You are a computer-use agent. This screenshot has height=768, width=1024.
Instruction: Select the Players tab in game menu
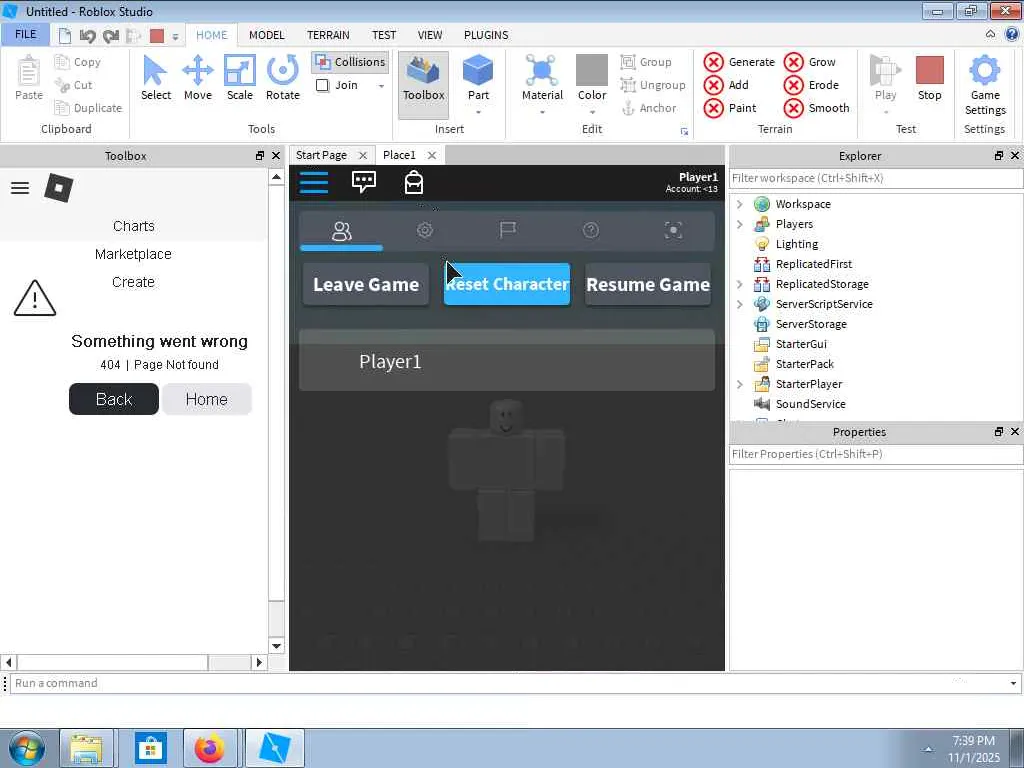coord(342,231)
